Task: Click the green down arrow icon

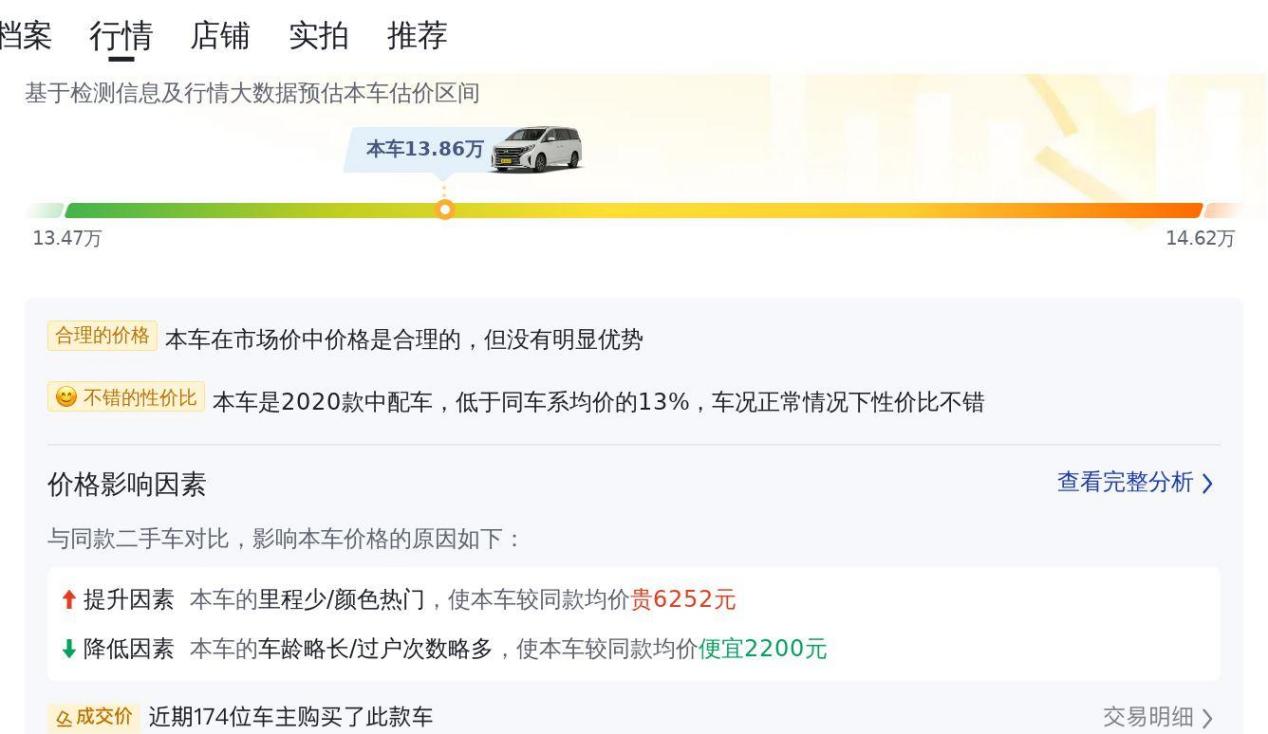Action: click(68, 649)
